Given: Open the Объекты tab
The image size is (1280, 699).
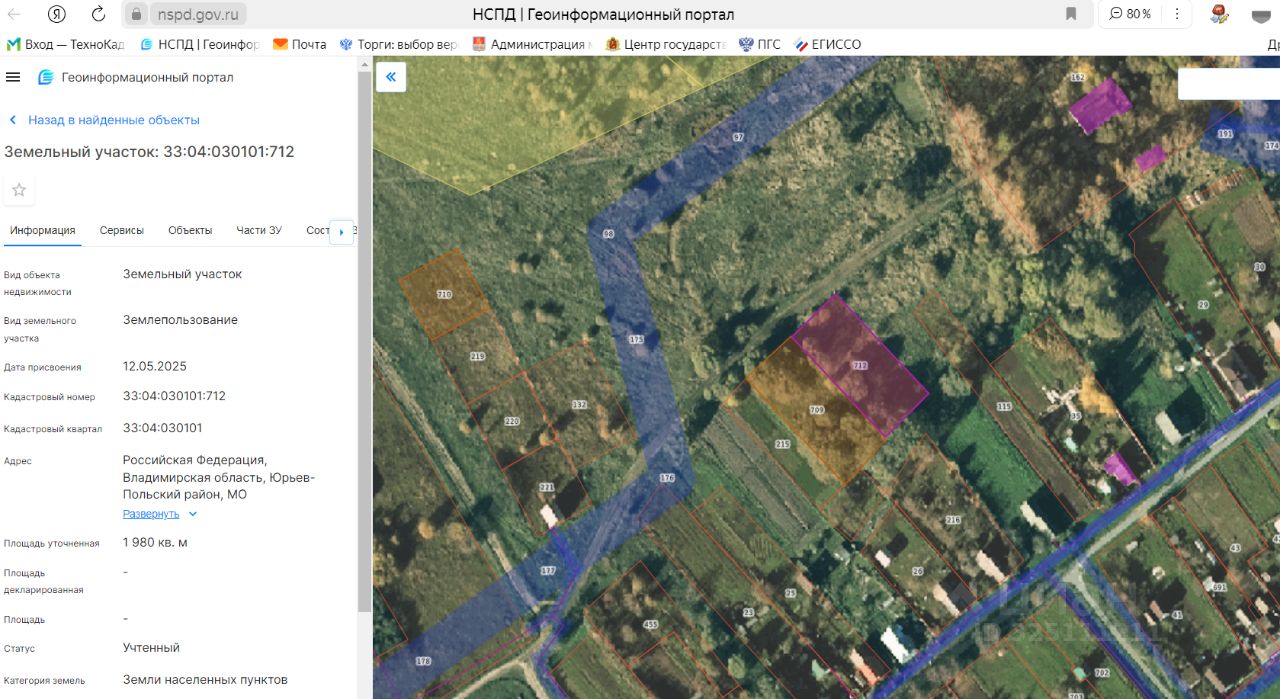Looking at the screenshot, I should click(x=190, y=230).
